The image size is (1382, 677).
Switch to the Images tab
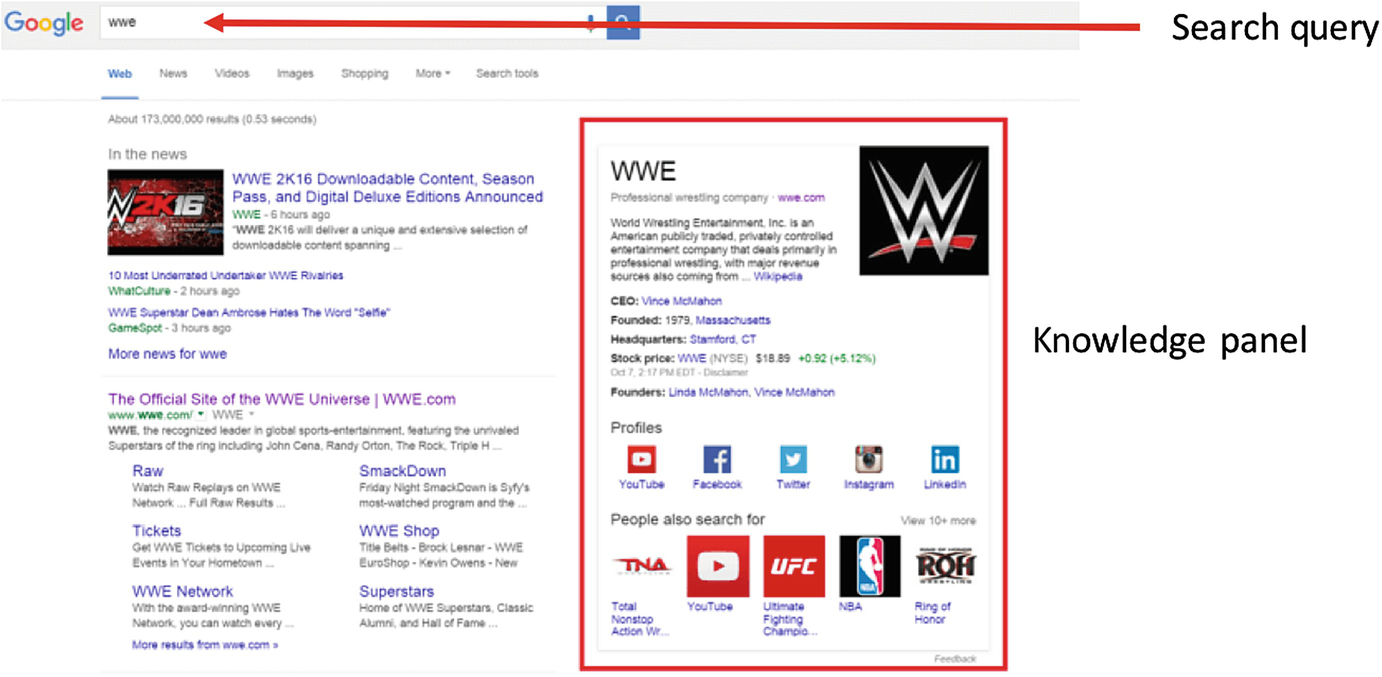295,74
